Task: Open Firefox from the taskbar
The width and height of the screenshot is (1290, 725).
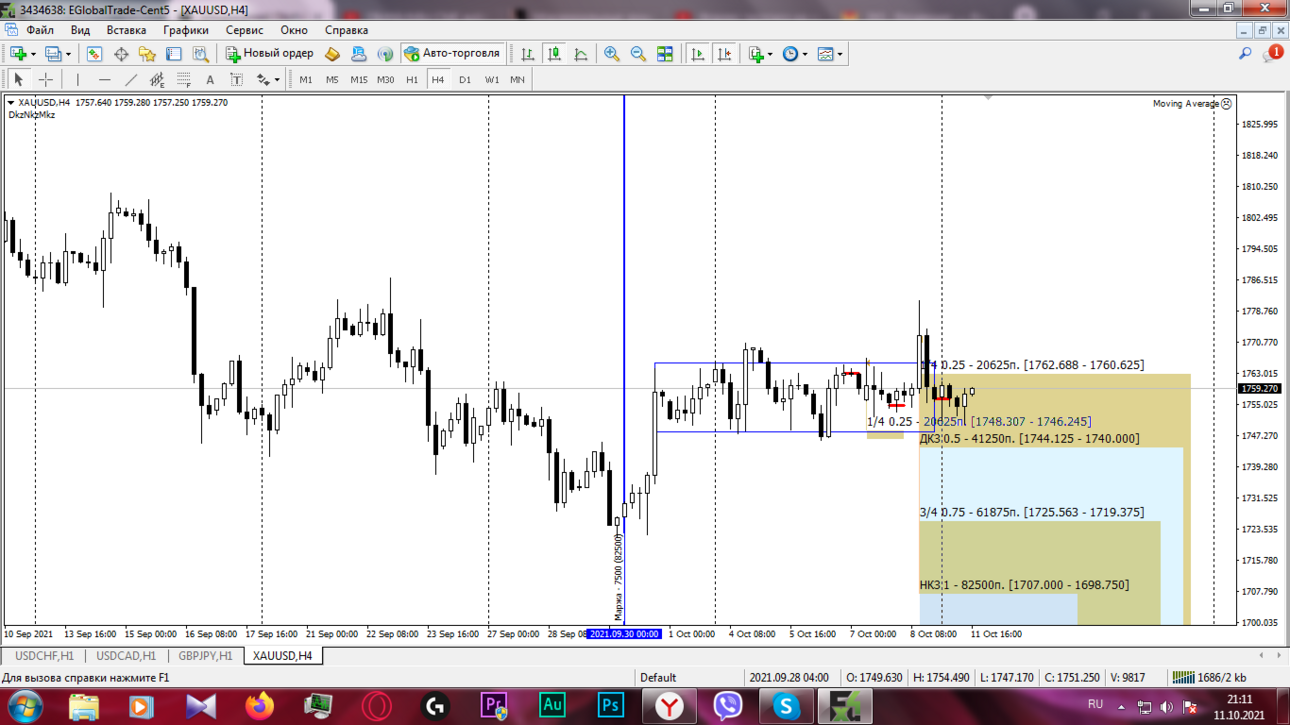Action: (x=260, y=706)
